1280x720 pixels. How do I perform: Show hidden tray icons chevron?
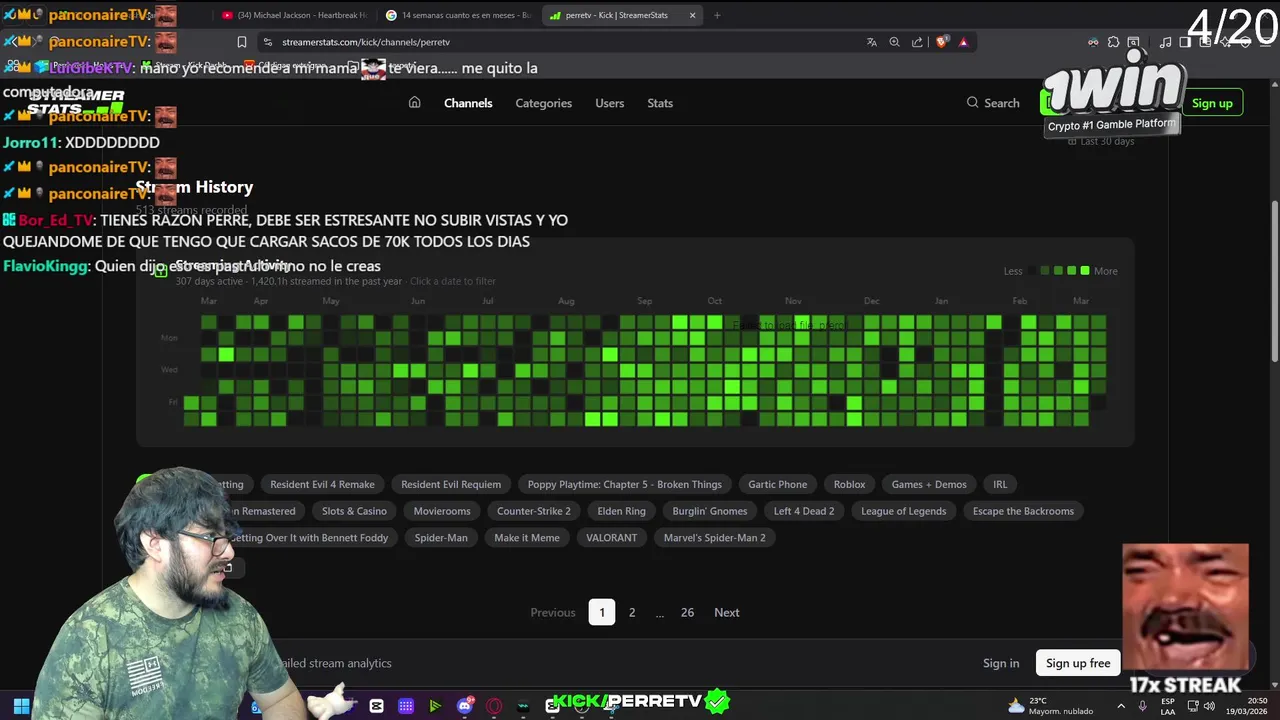pyautogui.click(x=1121, y=706)
